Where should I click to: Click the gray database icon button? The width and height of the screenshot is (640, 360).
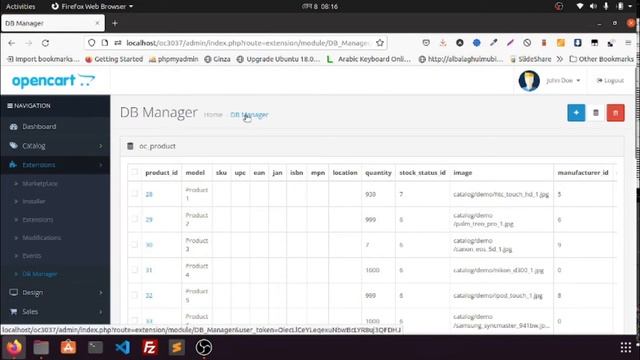tap(596, 113)
